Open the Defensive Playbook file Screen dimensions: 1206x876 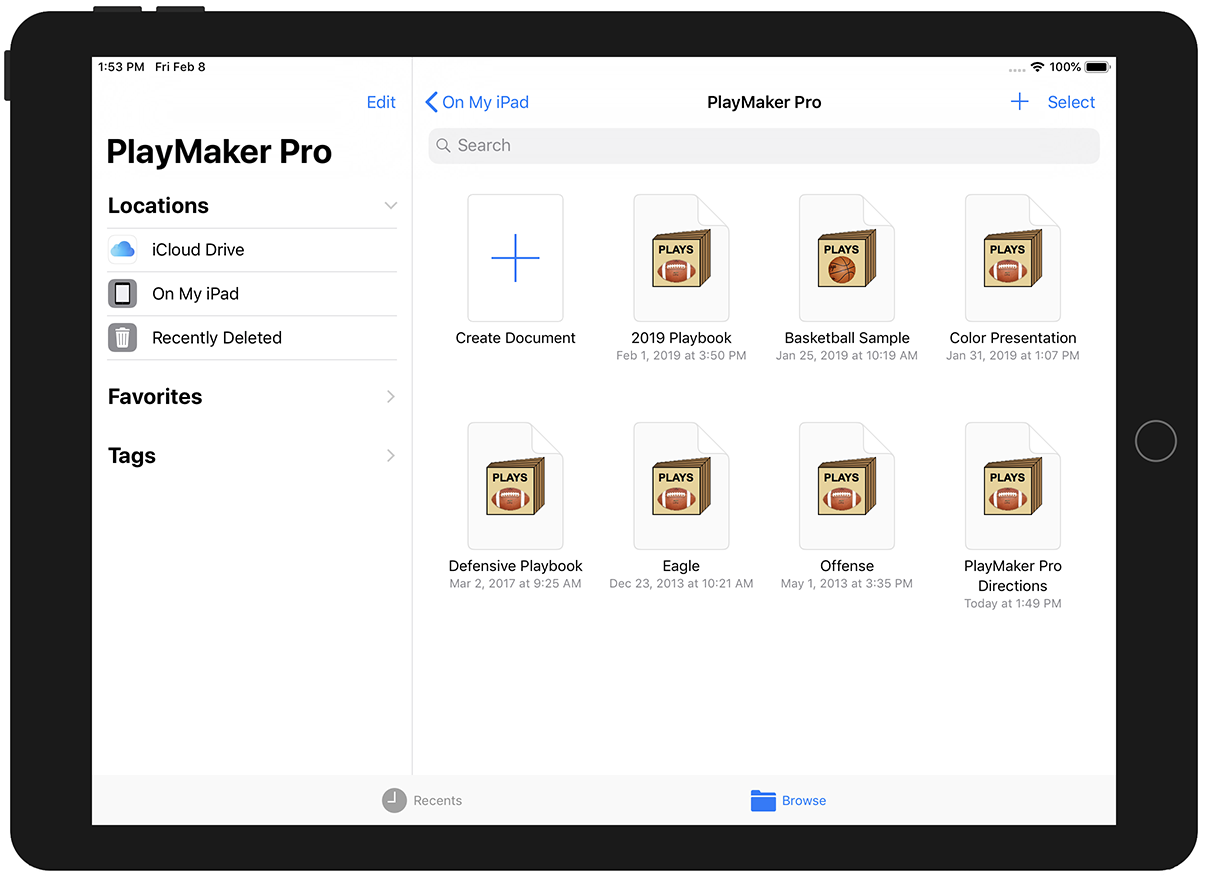click(x=515, y=486)
